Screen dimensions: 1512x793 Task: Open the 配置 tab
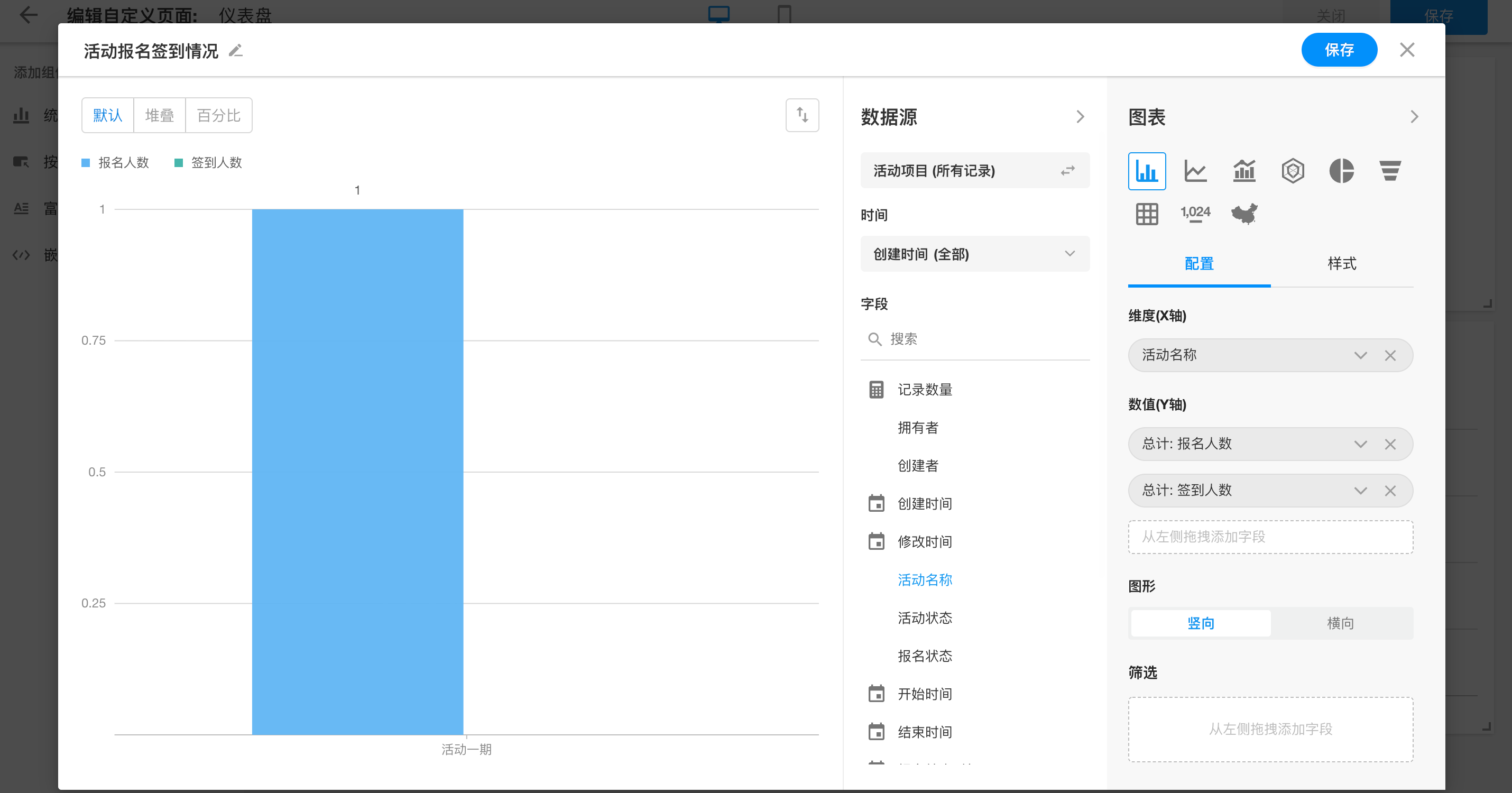tap(1198, 264)
